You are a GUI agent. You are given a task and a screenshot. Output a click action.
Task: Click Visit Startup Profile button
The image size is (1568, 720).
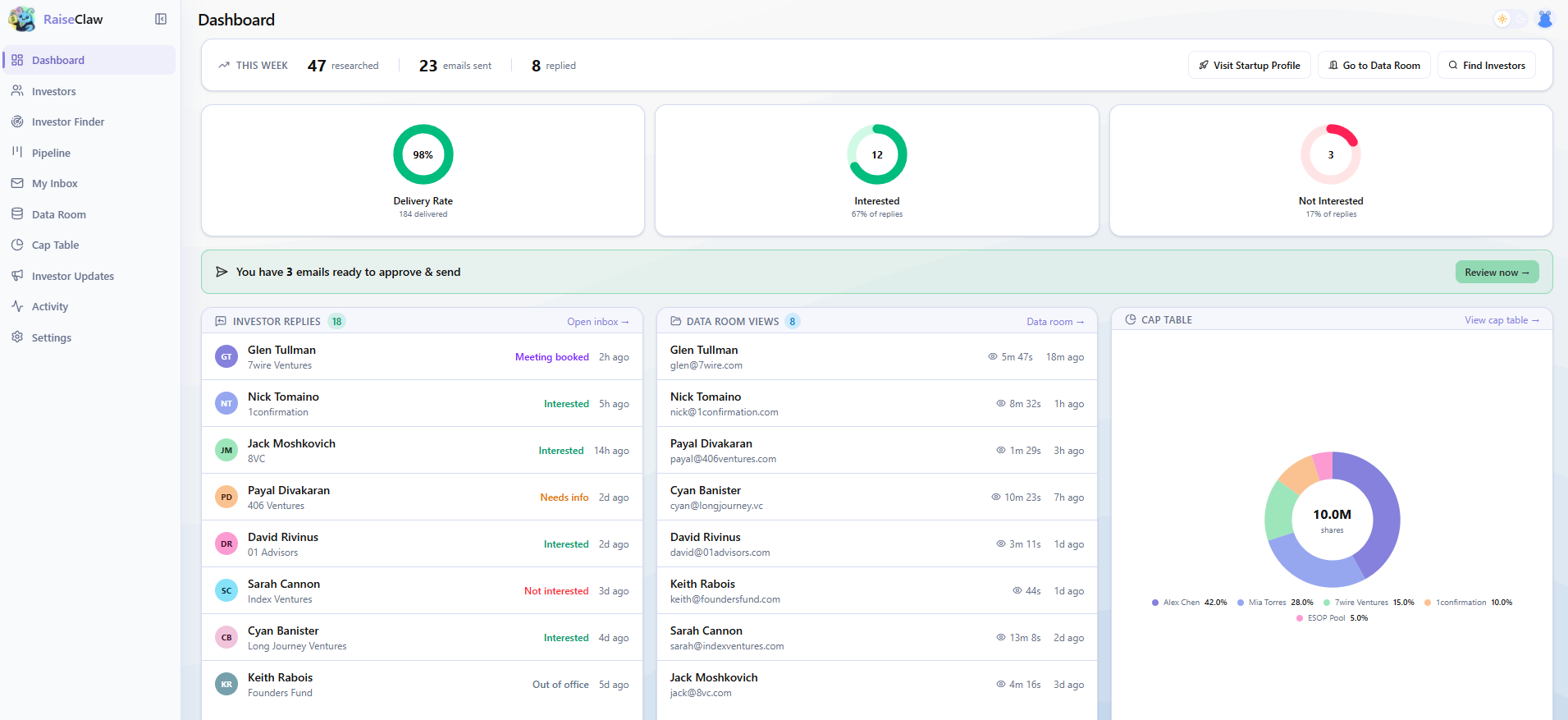tap(1249, 65)
